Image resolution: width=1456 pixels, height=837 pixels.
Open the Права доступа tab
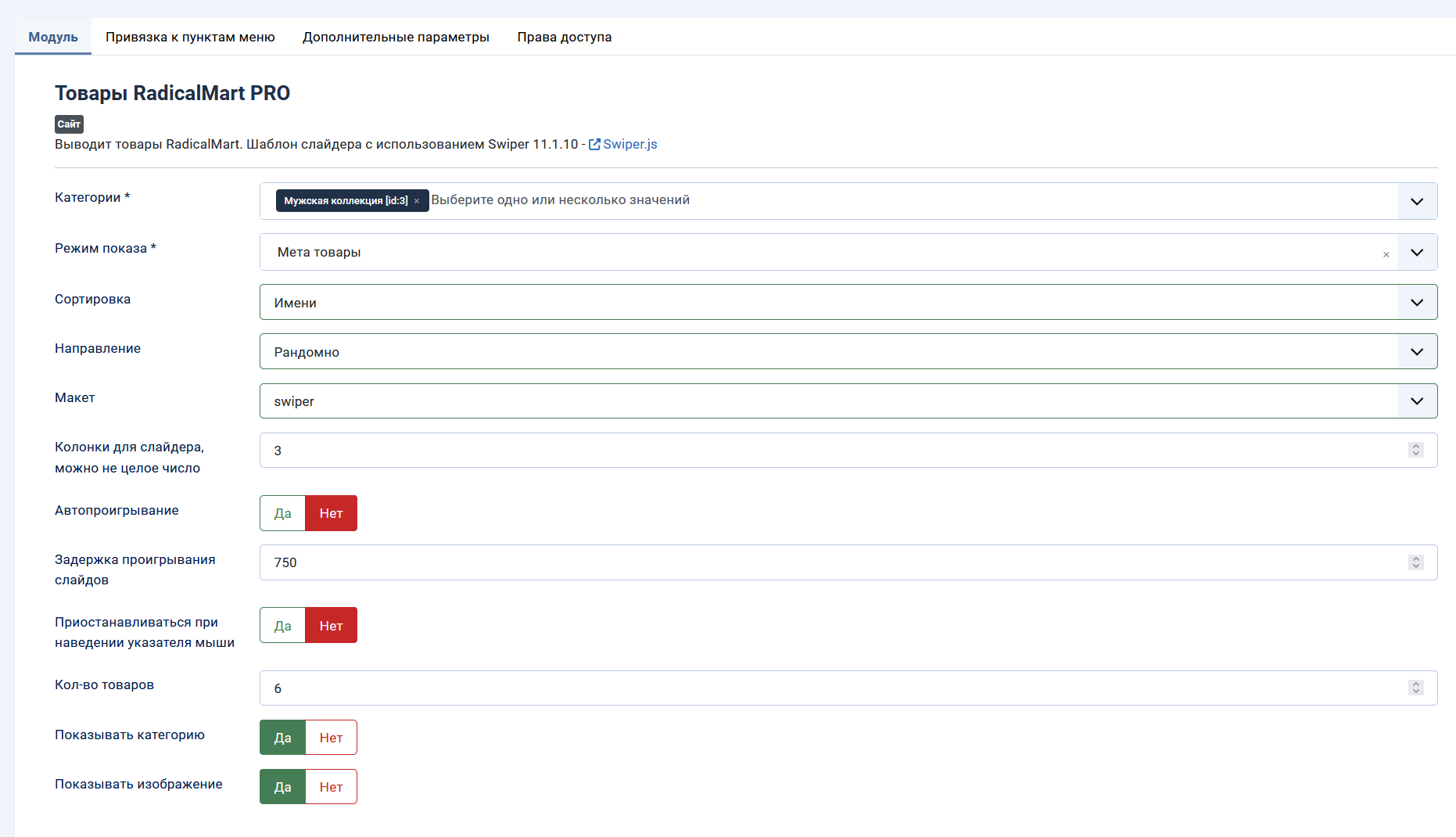click(x=565, y=37)
